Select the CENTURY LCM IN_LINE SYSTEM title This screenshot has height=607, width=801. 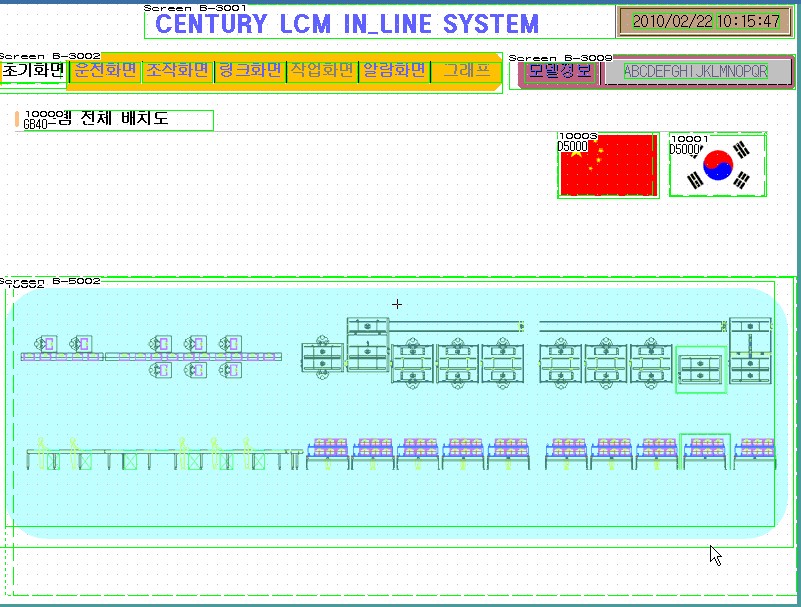pyautogui.click(x=348, y=24)
